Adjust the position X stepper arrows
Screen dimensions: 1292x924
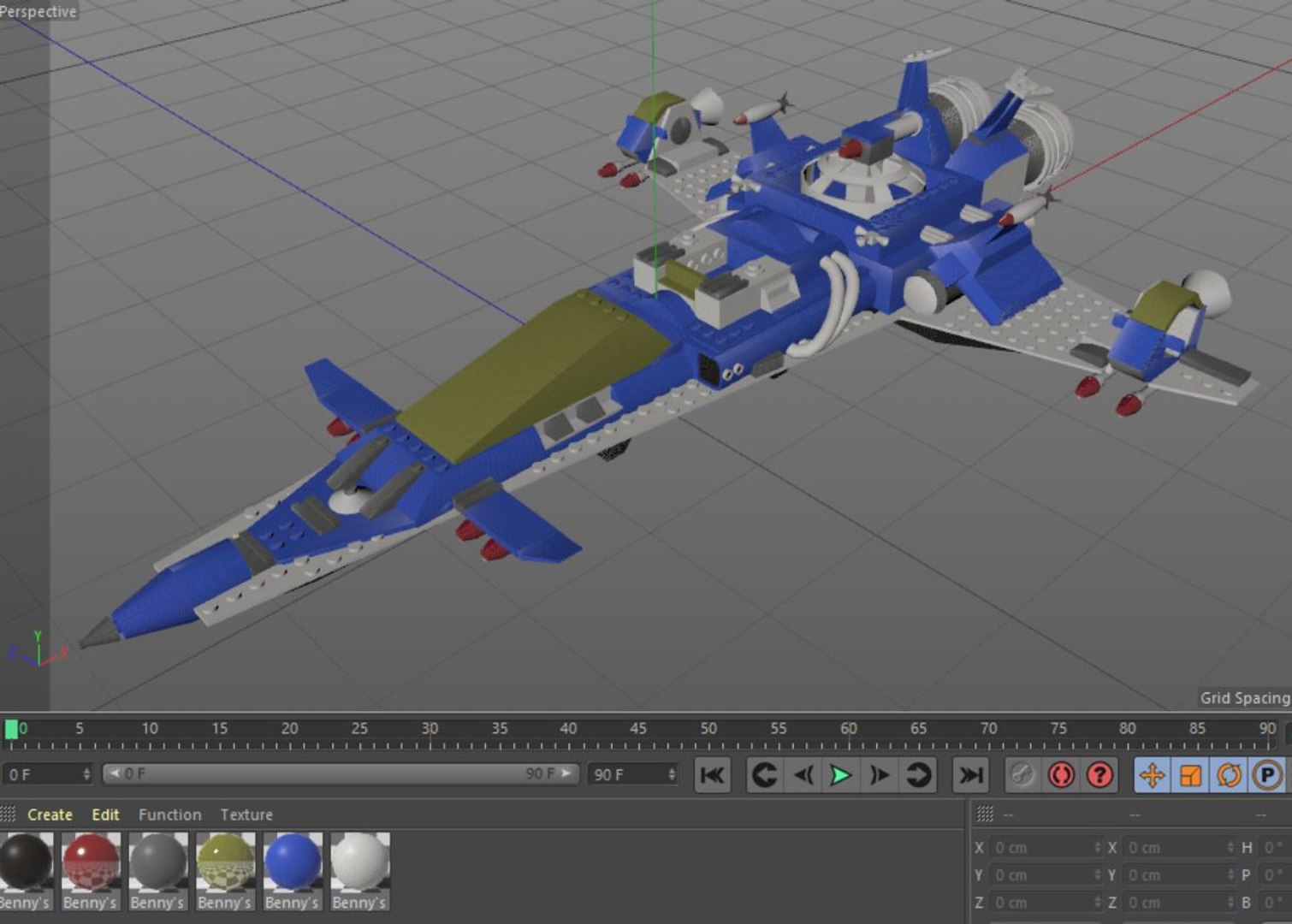1098,848
